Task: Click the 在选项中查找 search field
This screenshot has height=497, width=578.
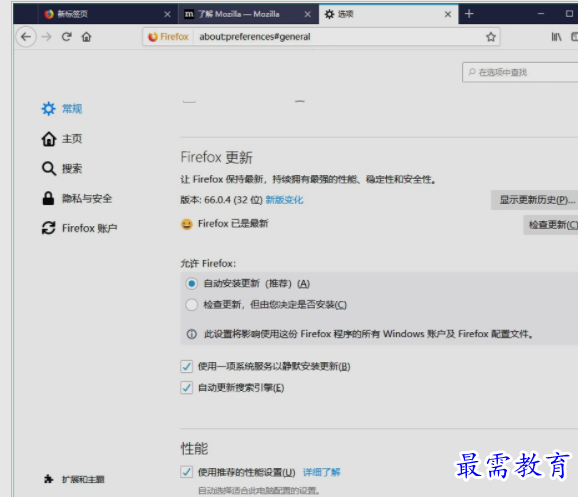Action: pyautogui.click(x=520, y=72)
